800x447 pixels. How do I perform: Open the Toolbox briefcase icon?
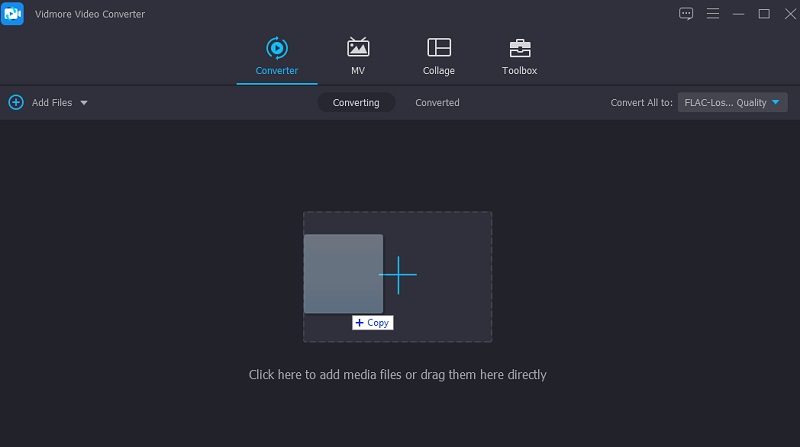pos(519,47)
